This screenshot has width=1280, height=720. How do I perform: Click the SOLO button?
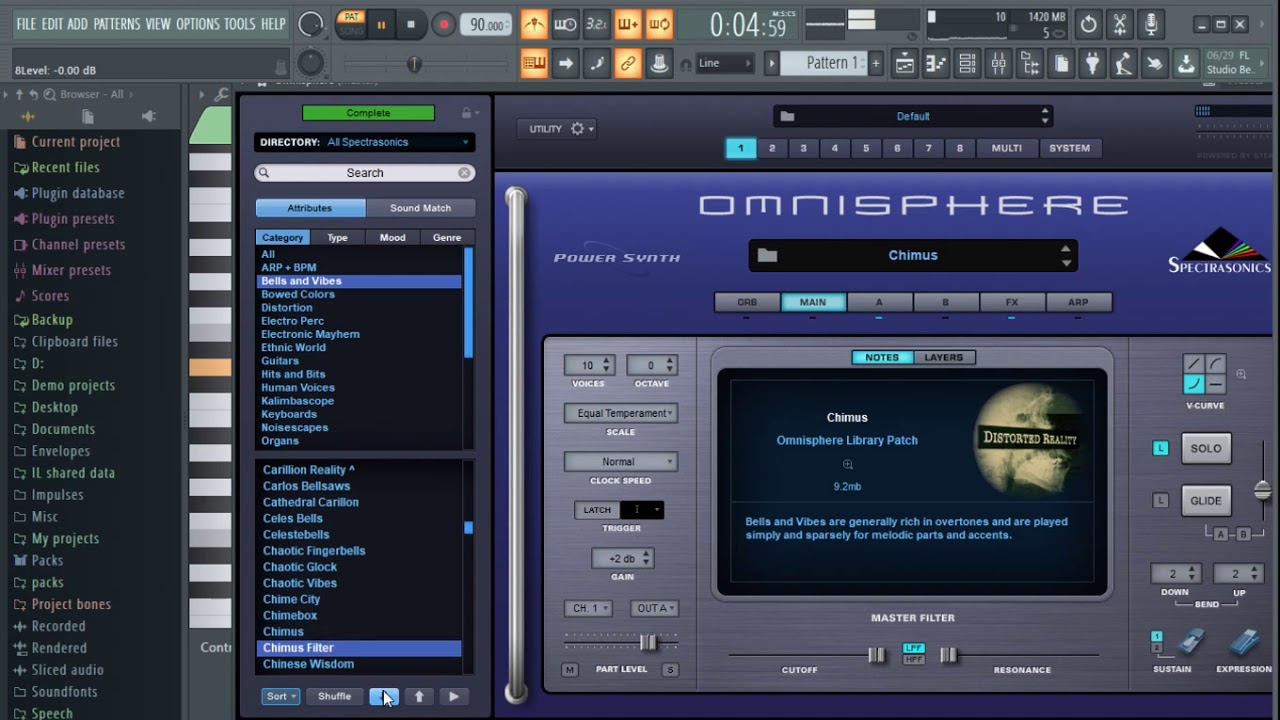point(1205,448)
